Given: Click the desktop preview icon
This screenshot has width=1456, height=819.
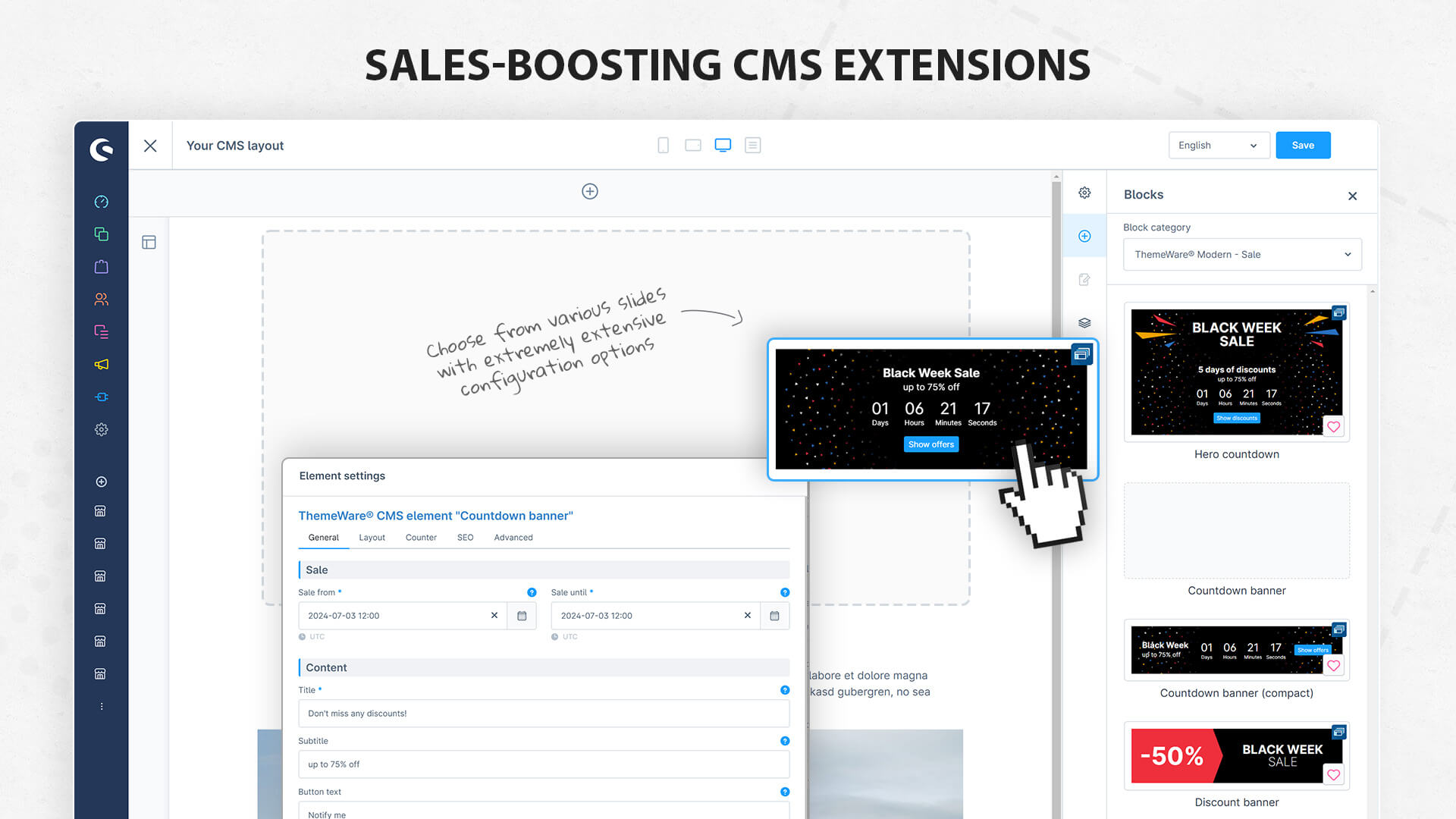Looking at the screenshot, I should (722, 145).
